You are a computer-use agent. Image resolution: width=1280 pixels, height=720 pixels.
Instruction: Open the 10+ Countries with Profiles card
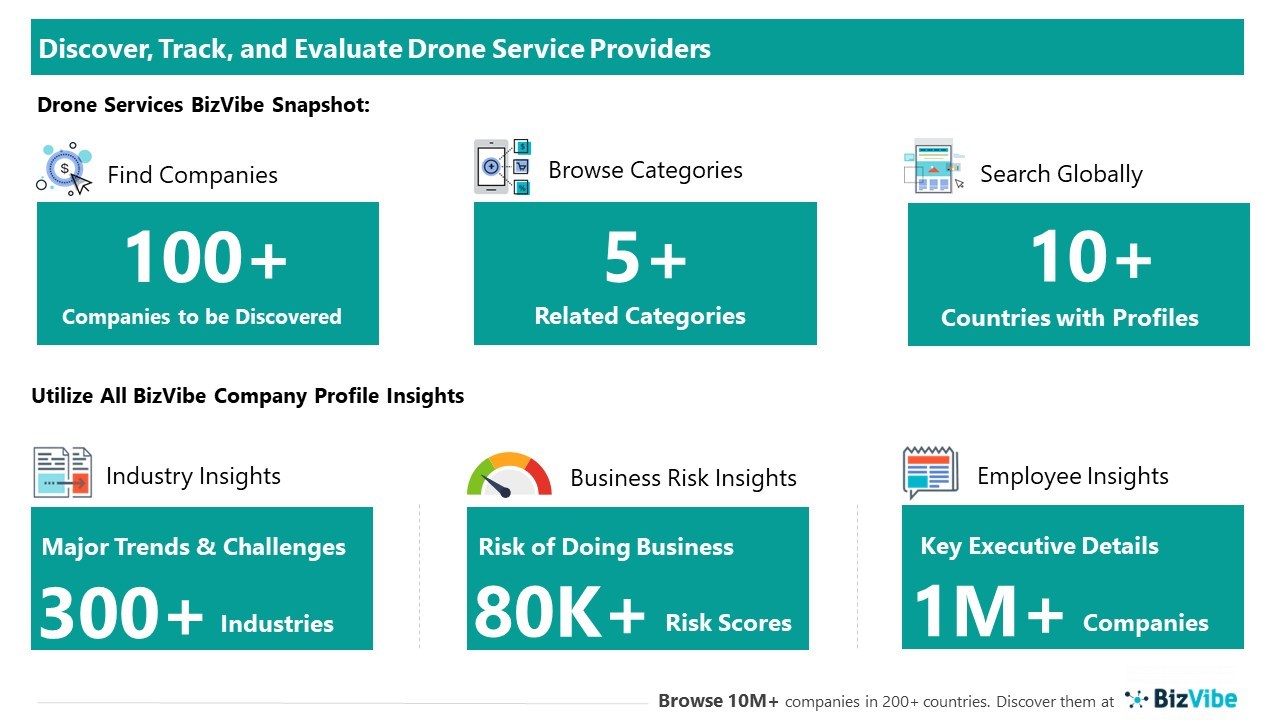pyautogui.click(x=1079, y=274)
